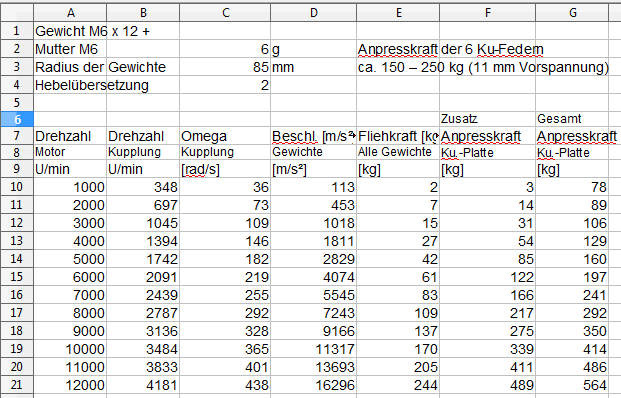Image resolution: width=621 pixels, height=398 pixels.
Task: Click the select-all corner box
Action: pos(17,13)
